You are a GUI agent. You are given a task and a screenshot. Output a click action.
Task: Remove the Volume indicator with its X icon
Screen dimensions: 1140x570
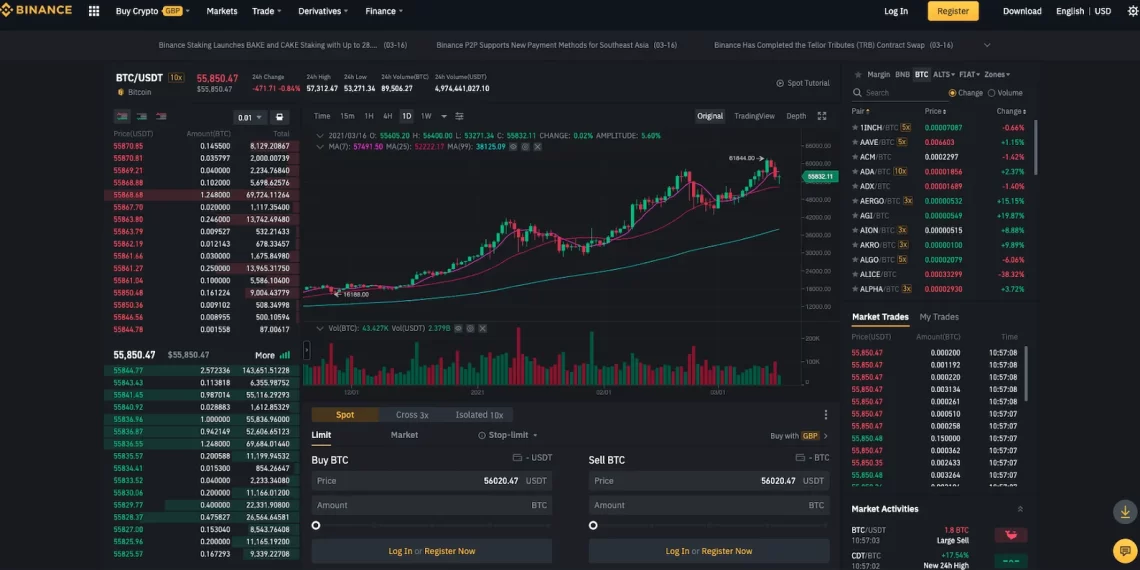[x=482, y=329]
